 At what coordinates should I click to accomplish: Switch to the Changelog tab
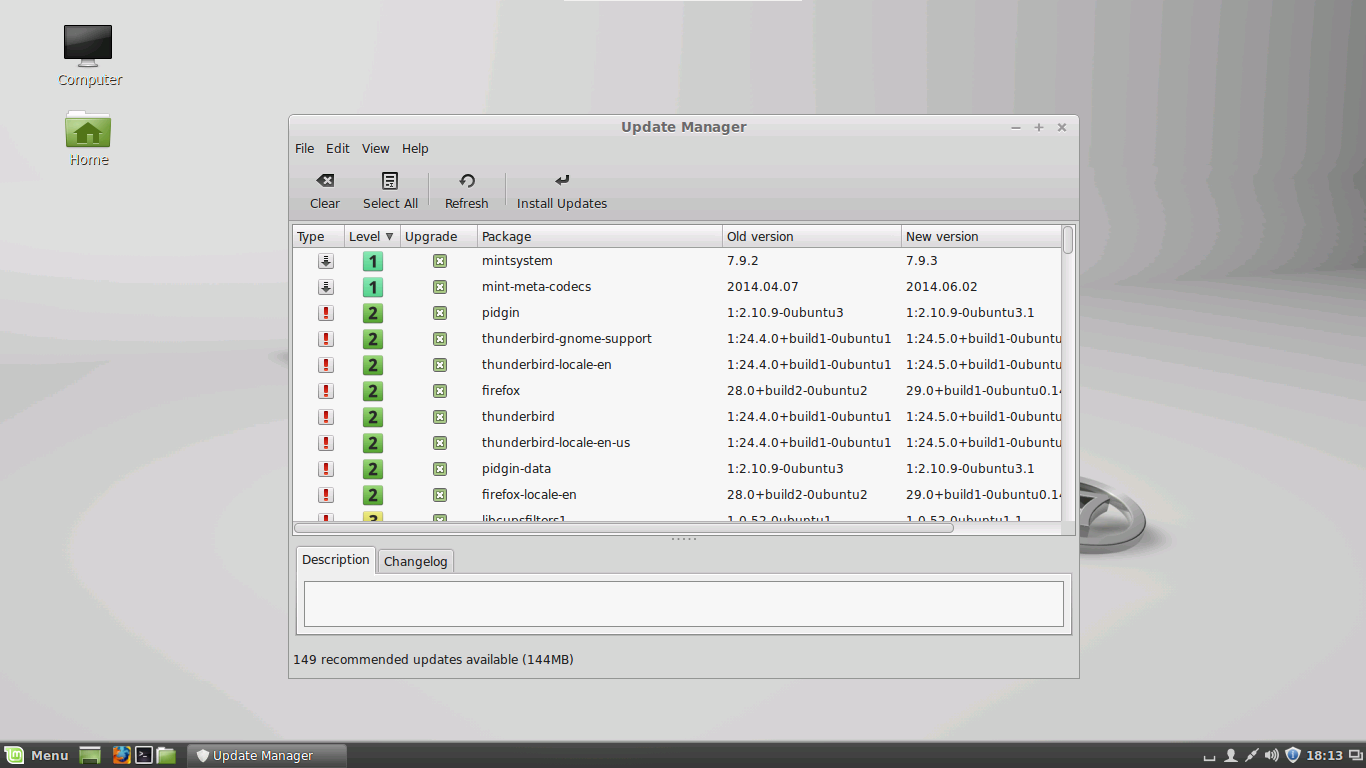pos(416,562)
